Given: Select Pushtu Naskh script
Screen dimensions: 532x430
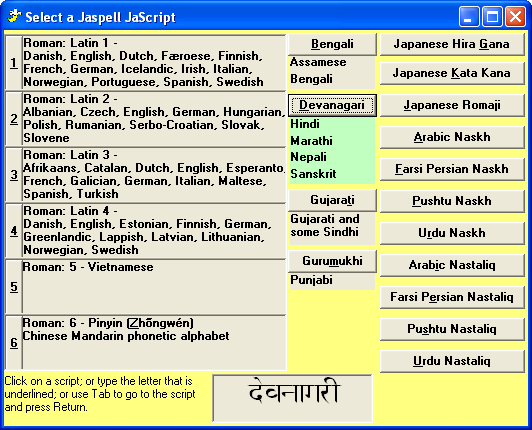Looking at the screenshot, I should (x=452, y=201).
